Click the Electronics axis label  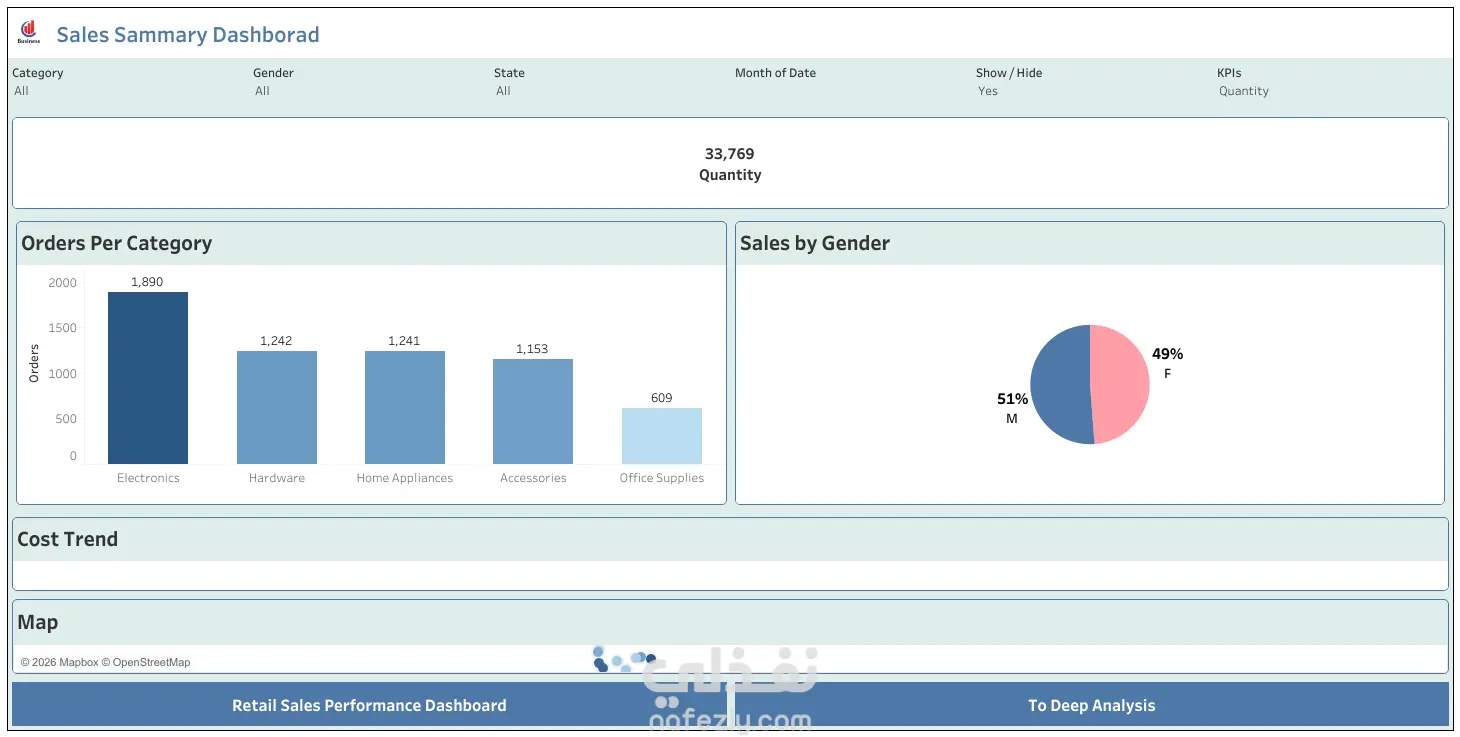pos(148,478)
